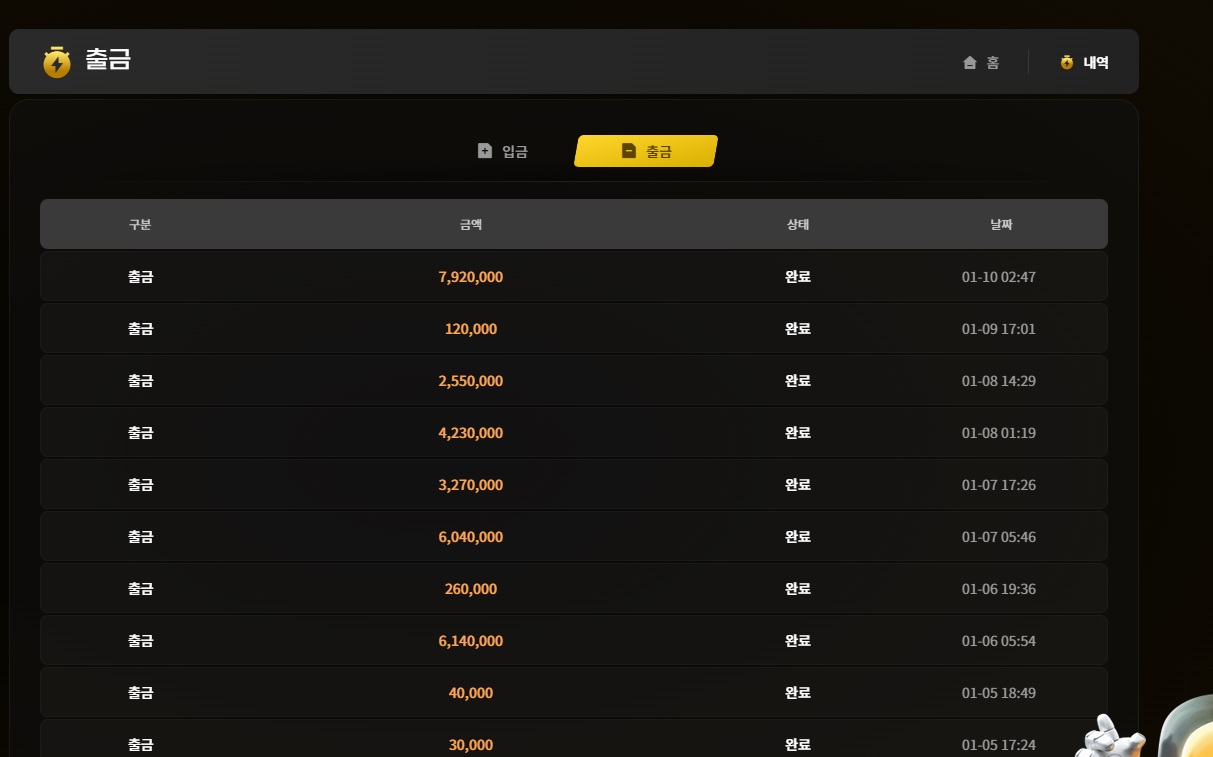Open the 내역 history link
The height and width of the screenshot is (757, 1213).
click(x=1085, y=63)
